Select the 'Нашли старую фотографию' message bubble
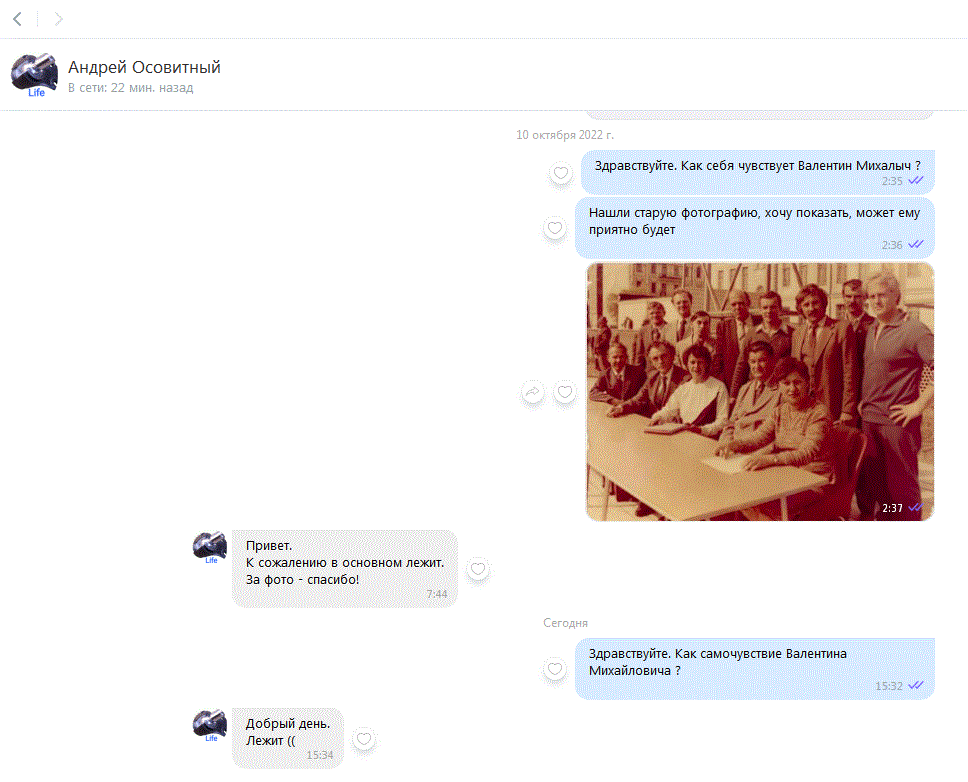The height and width of the screenshot is (782, 968). point(754,222)
